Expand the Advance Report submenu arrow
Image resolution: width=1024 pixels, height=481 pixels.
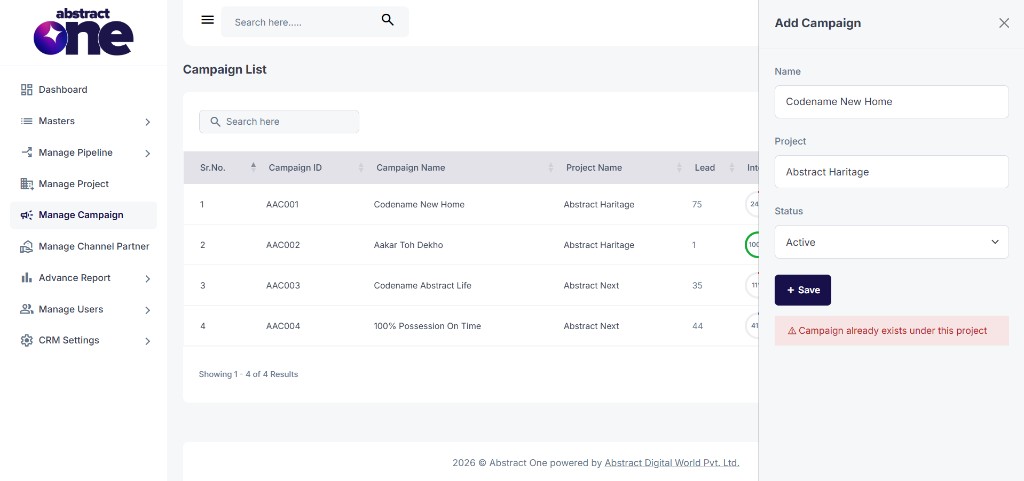click(x=148, y=278)
